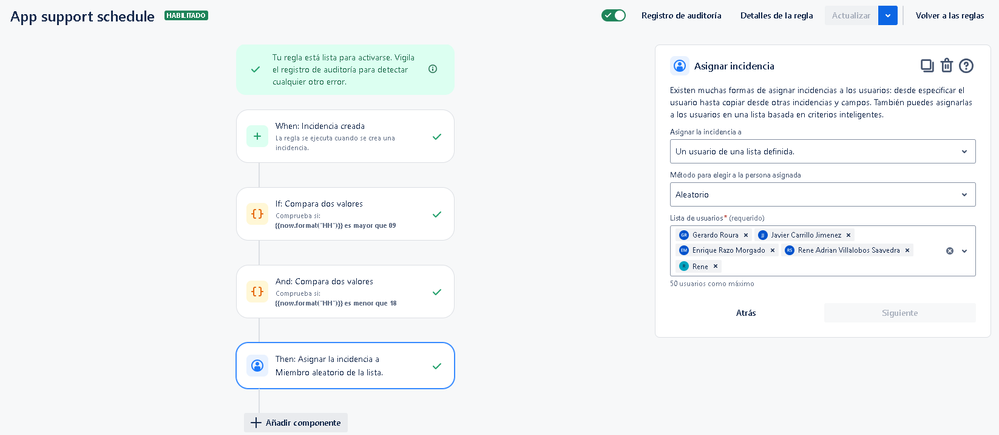
Task: Click Volver a las reglas
Action: [949, 16]
